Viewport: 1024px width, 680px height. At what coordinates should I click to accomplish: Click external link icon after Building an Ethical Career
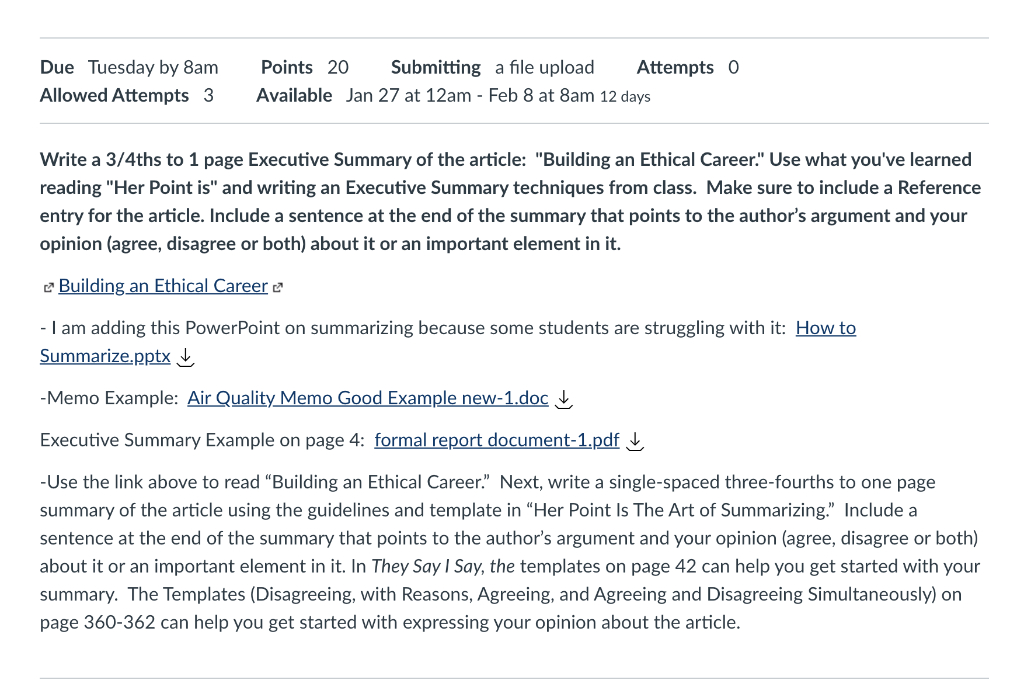tap(278, 287)
